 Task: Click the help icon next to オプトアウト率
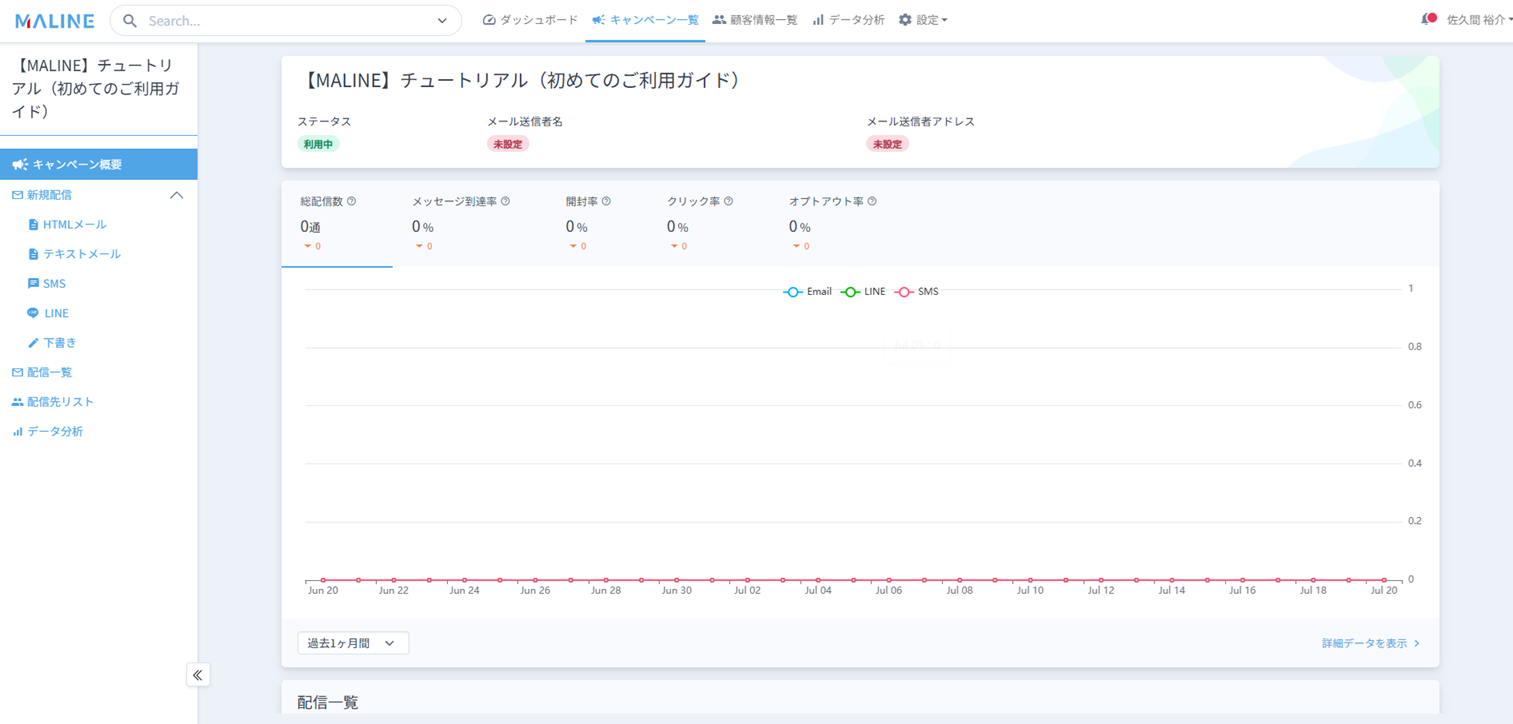872,202
